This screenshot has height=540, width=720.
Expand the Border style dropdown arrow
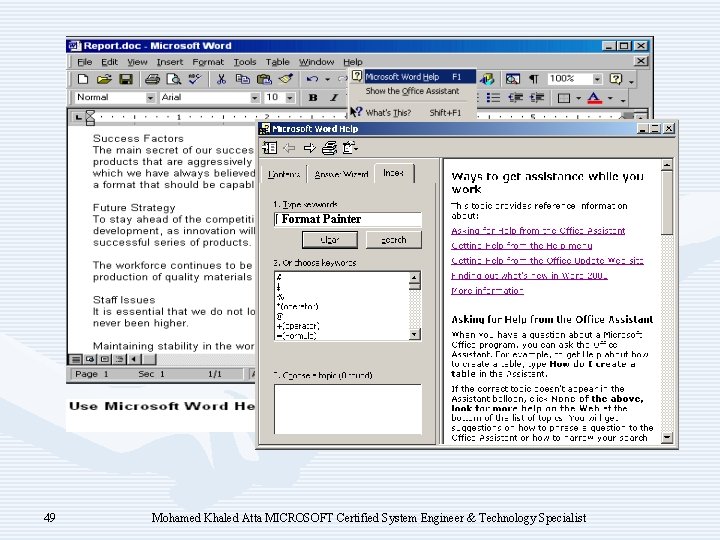(x=578, y=98)
